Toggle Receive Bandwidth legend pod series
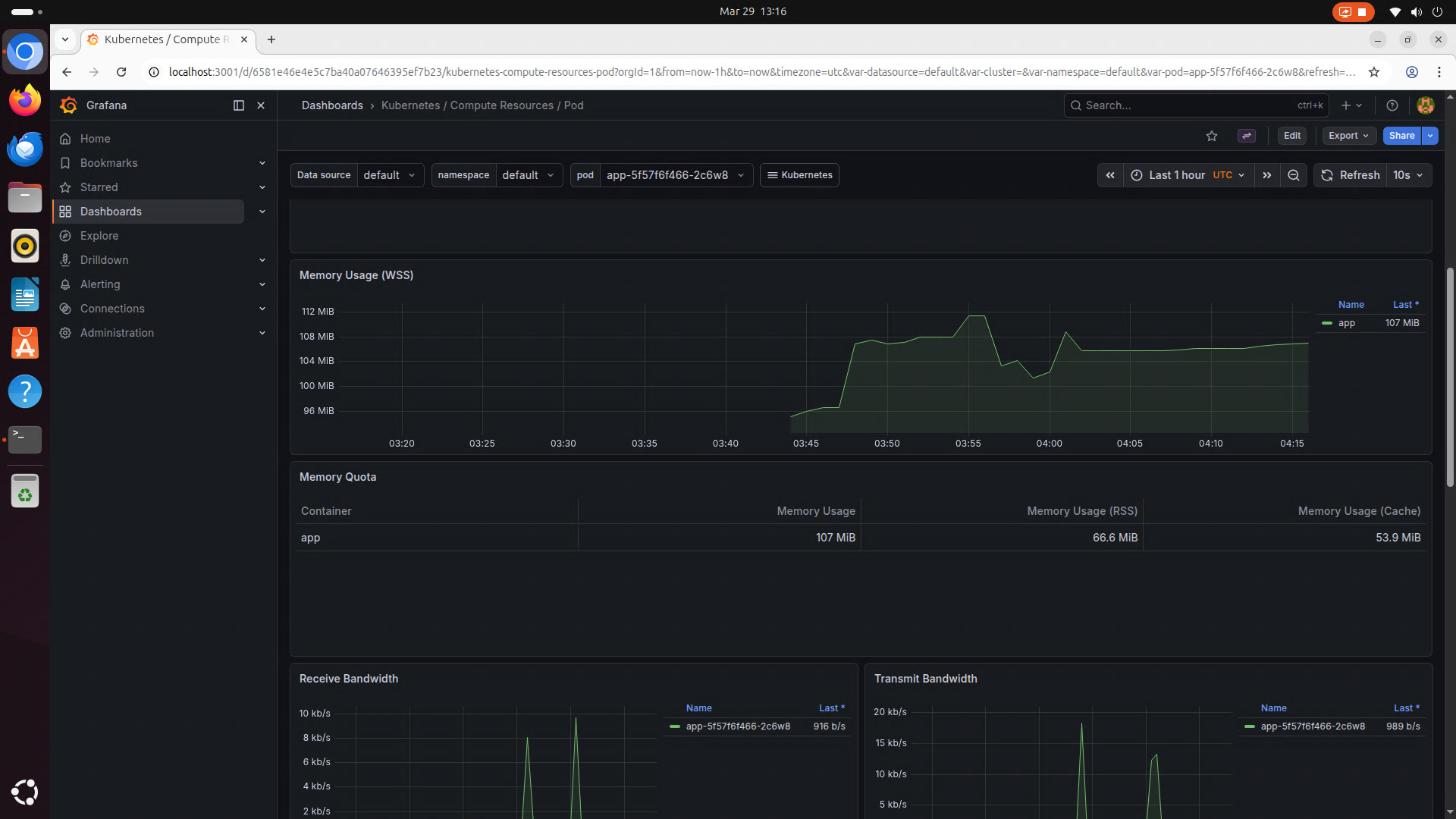Image resolution: width=1456 pixels, height=819 pixels. [x=737, y=726]
